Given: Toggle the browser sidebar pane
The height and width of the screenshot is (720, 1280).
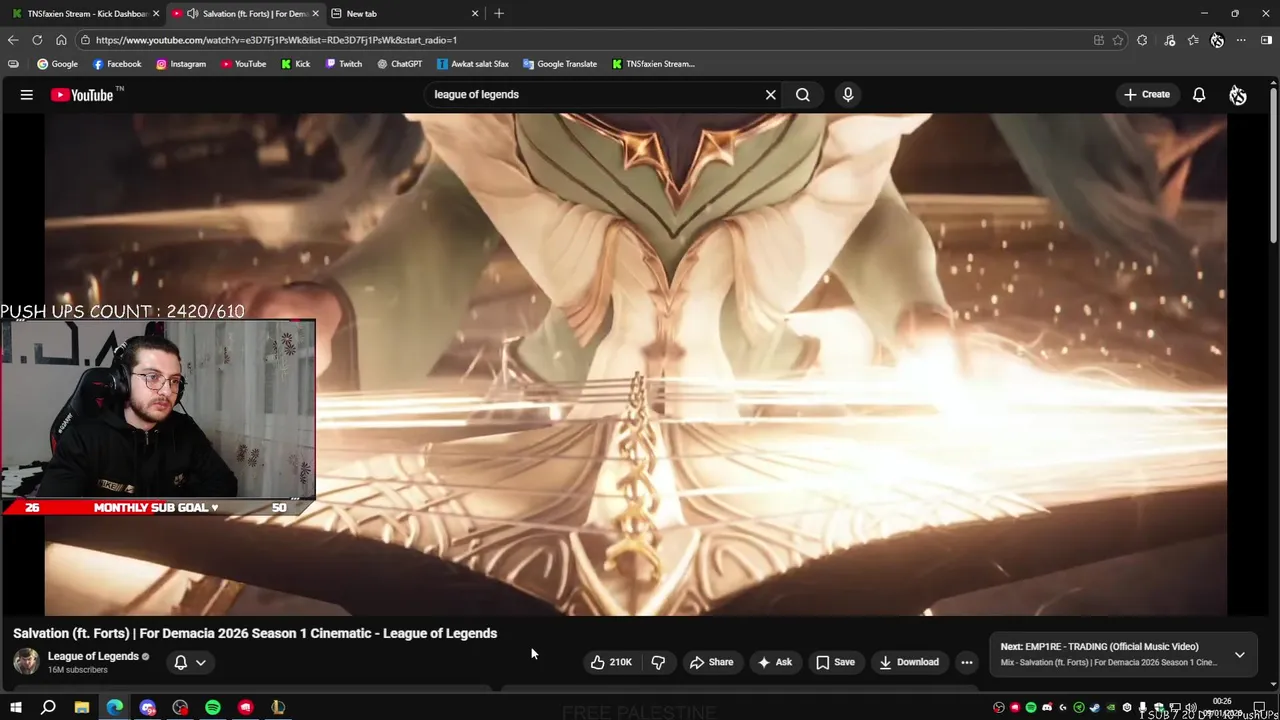Looking at the screenshot, I should 1267,40.
